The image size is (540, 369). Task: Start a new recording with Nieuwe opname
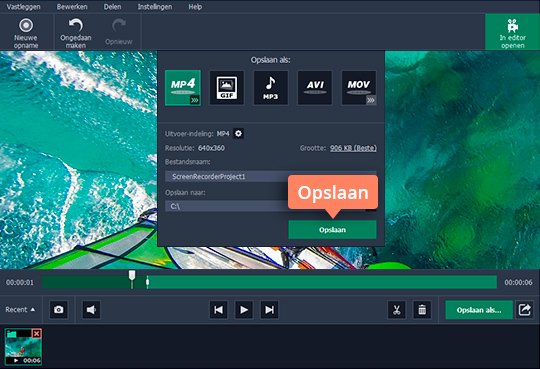coord(26,33)
